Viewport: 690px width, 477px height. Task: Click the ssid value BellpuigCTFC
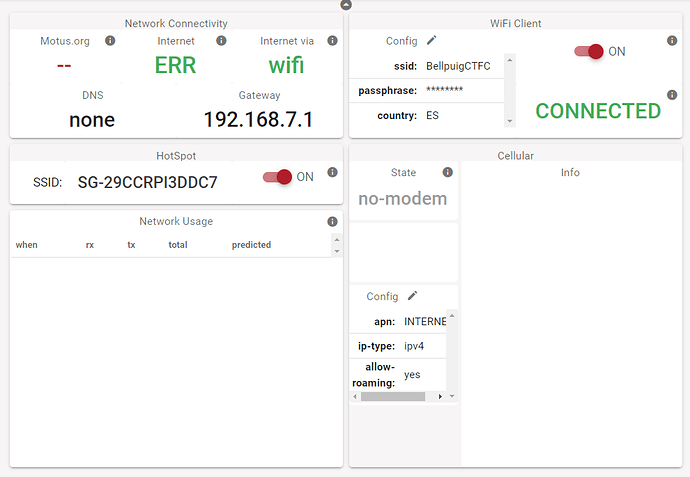pos(458,66)
